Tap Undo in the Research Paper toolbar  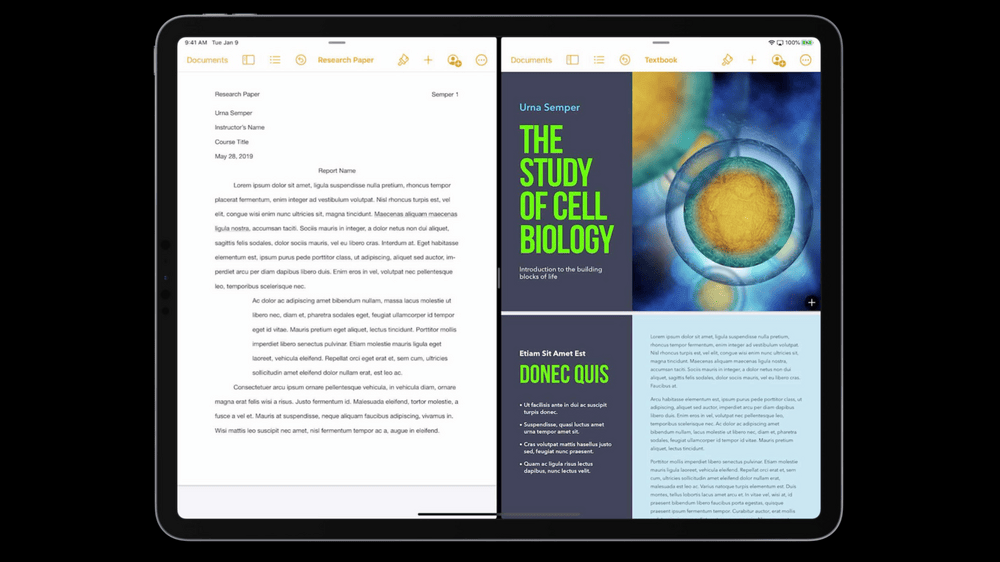click(x=300, y=60)
